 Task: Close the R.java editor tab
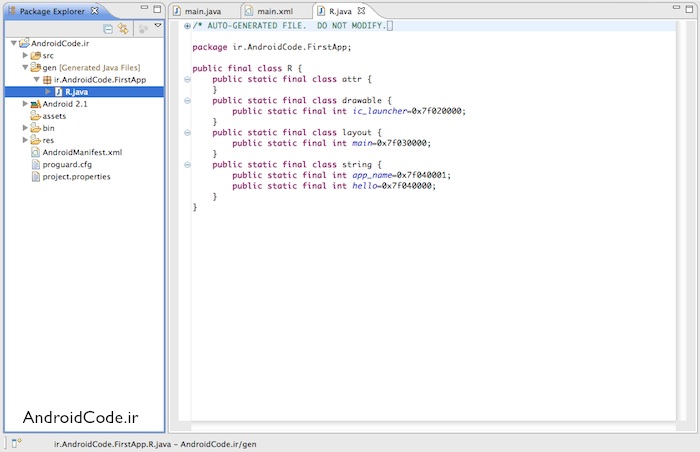[x=362, y=10]
